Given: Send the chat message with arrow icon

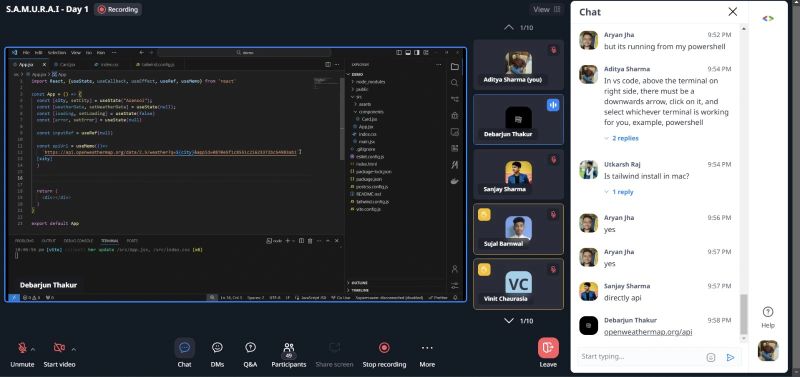Looking at the screenshot, I should 730,357.
